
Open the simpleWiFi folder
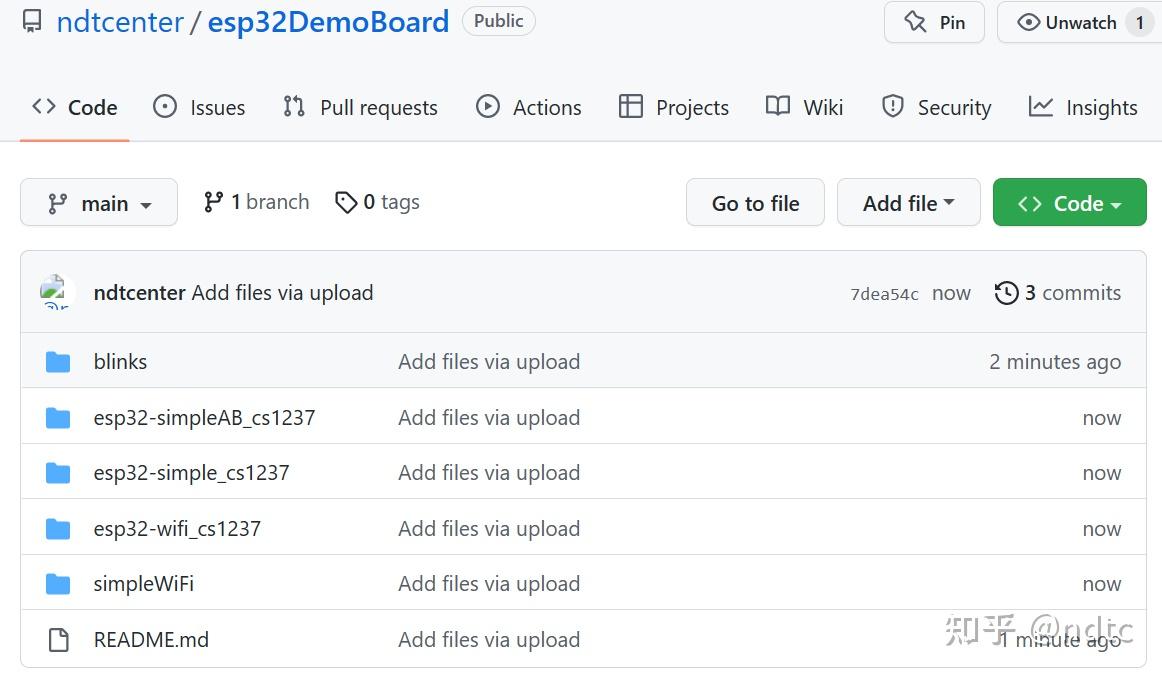click(x=144, y=584)
